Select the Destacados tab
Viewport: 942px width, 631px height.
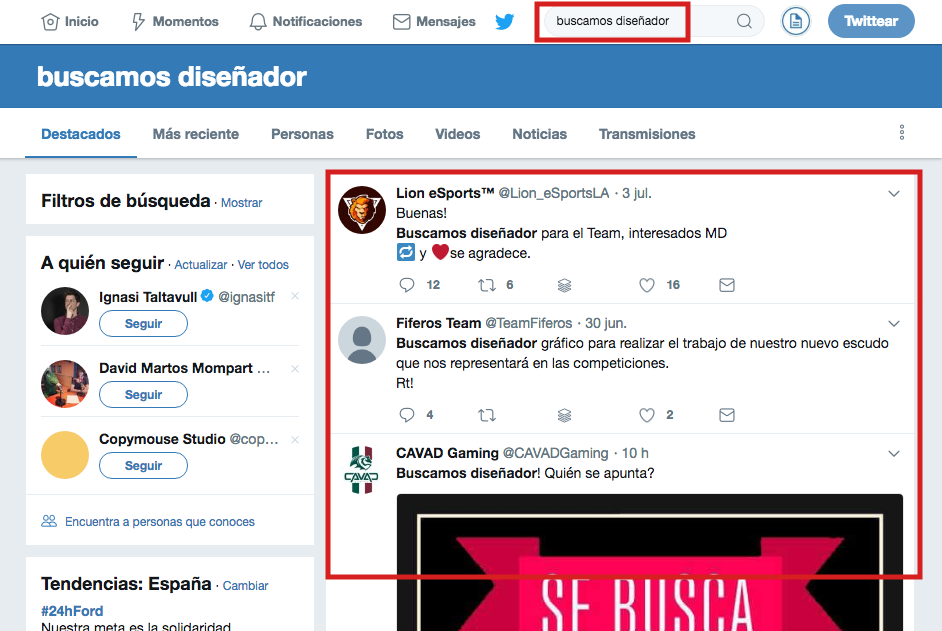(81, 134)
